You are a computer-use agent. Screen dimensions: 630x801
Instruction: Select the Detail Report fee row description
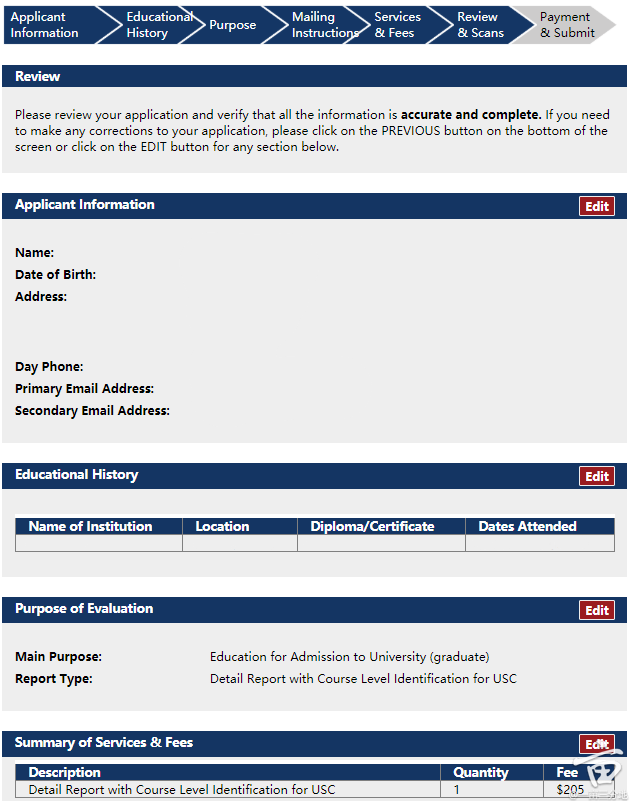[182, 790]
